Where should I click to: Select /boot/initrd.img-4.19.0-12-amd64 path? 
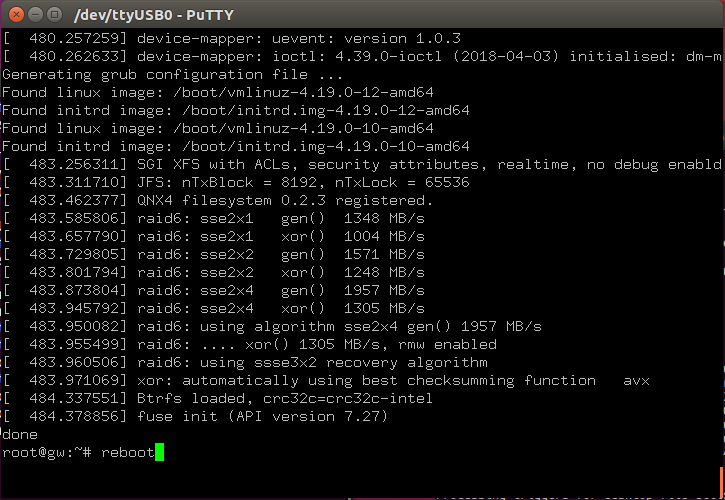click(326, 111)
